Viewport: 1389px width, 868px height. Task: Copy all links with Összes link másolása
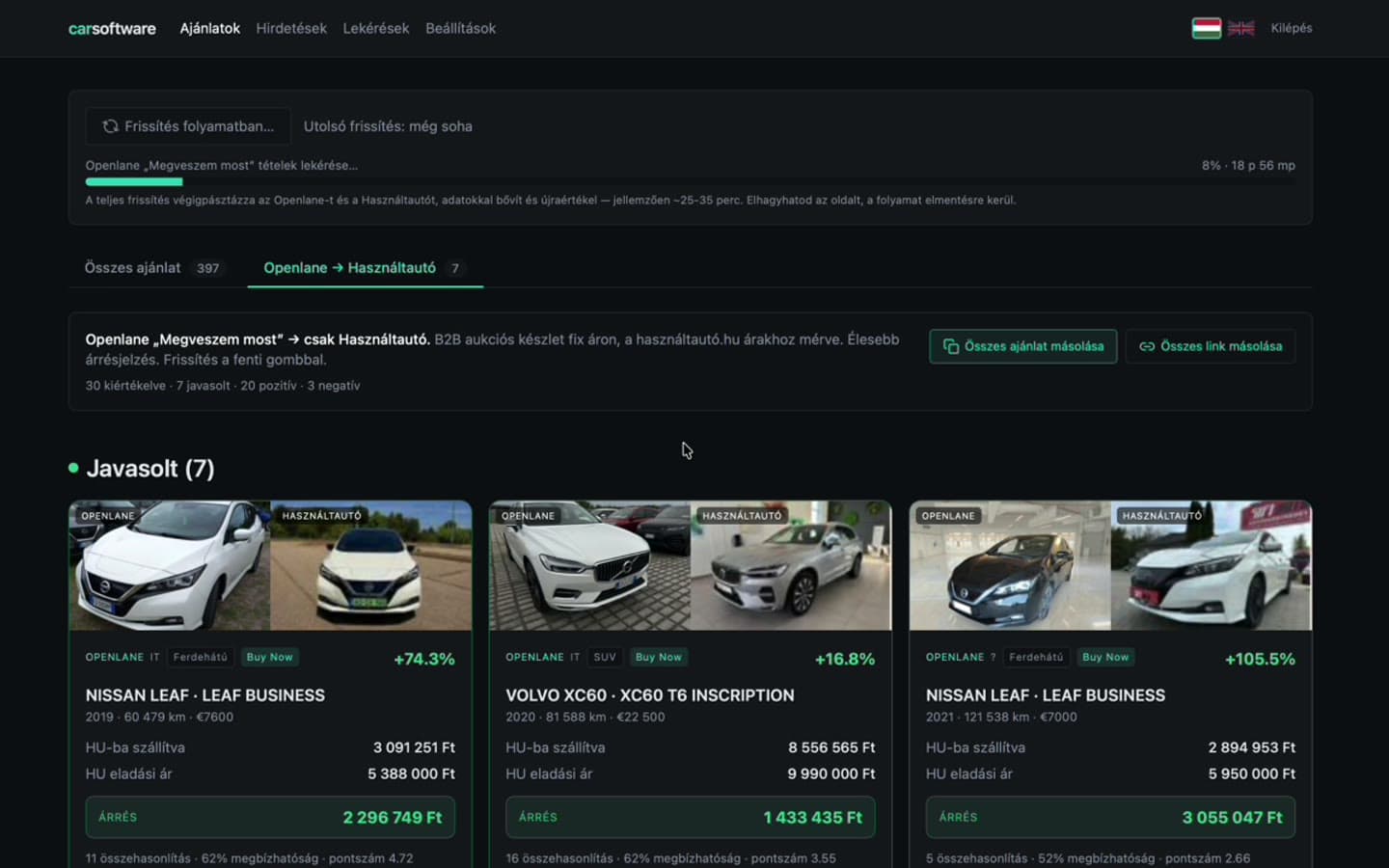1211,346
